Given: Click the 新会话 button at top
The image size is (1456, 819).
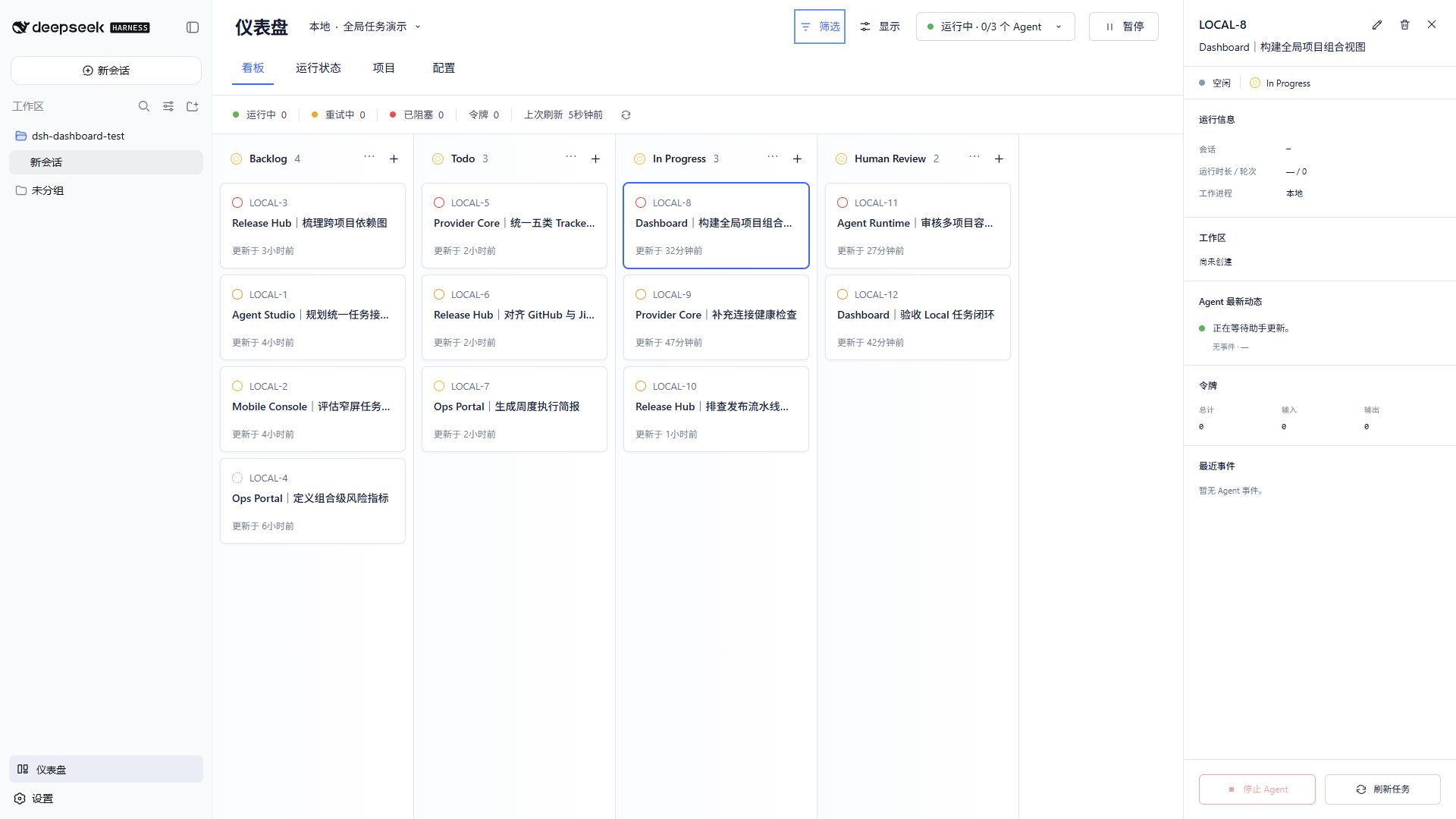Looking at the screenshot, I should click(106, 71).
